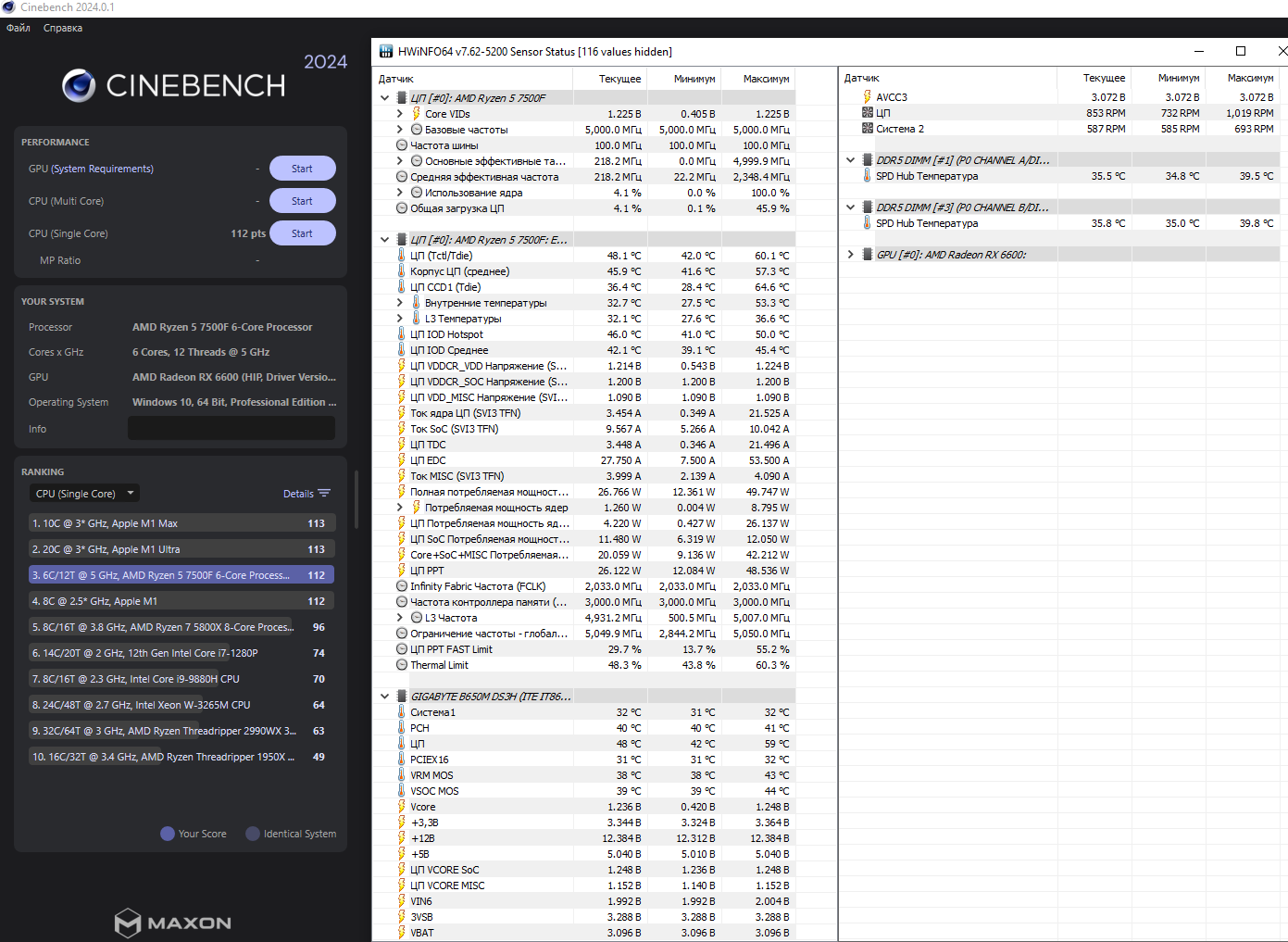
Task: Click the ЦП PPT FAST Limit gauge icon
Action: [x=402, y=649]
